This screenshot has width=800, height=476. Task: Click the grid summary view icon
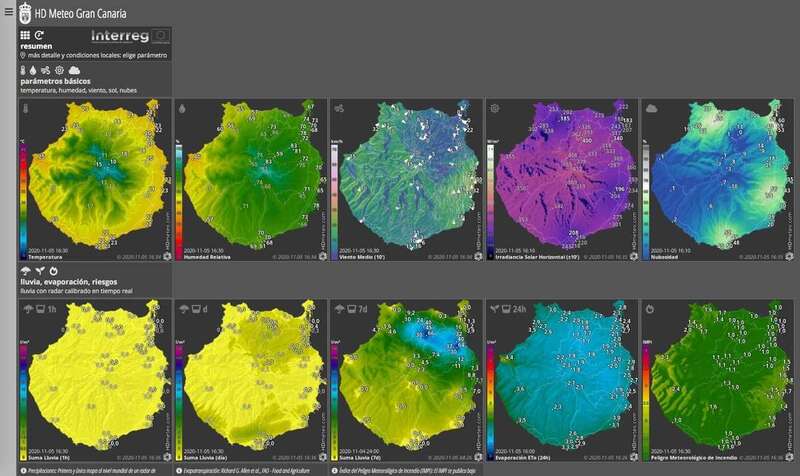click(25, 35)
